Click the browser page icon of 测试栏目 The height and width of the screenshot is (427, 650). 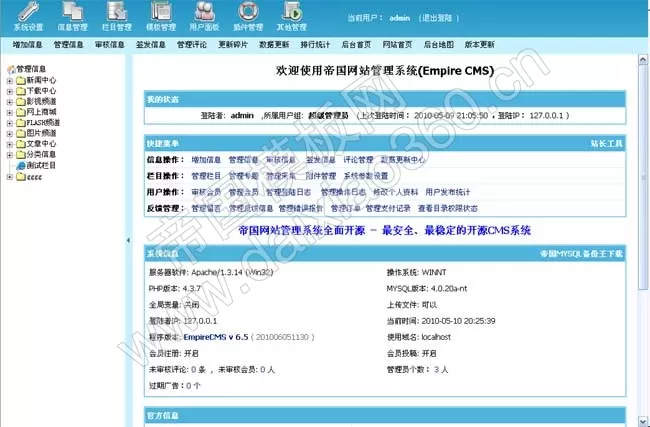tap(21, 166)
